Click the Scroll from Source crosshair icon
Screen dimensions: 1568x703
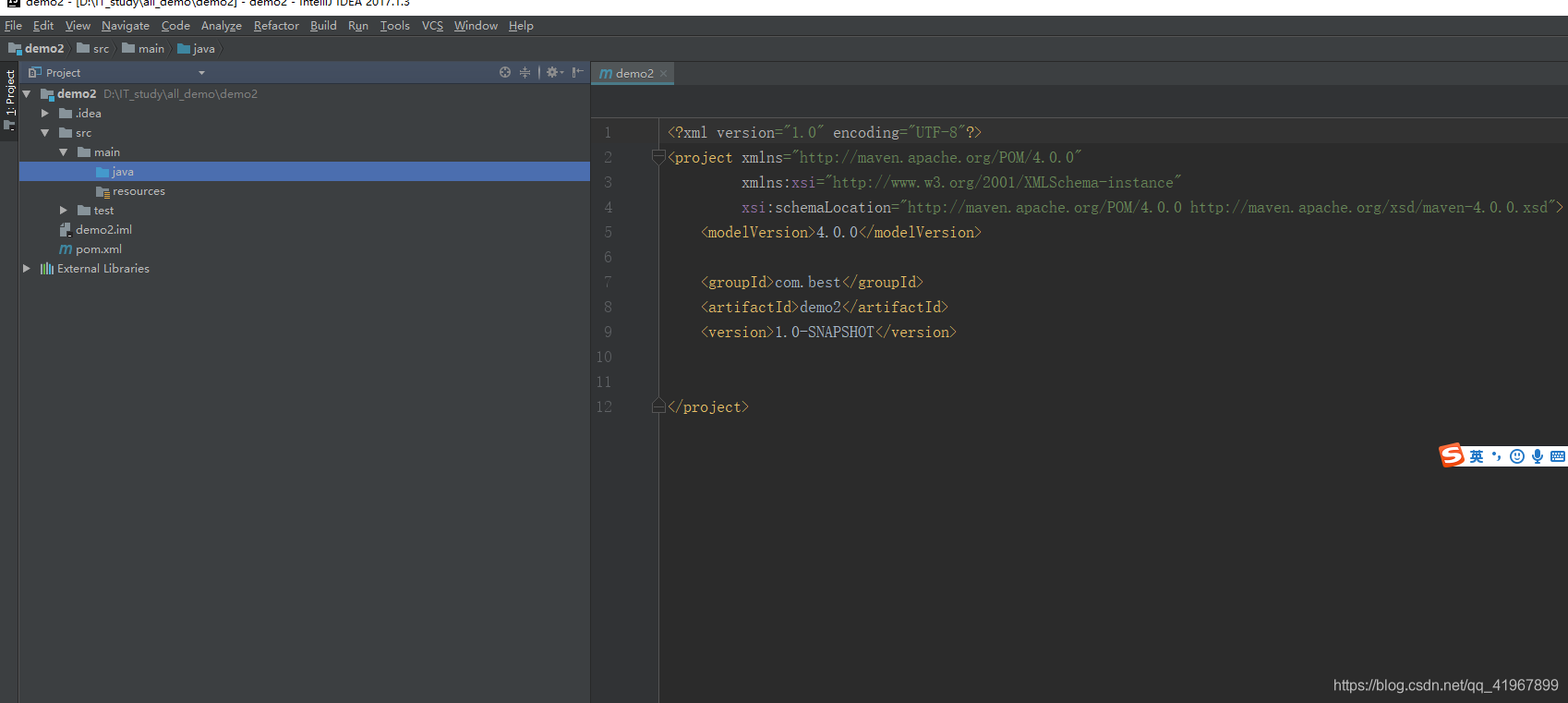pos(505,72)
